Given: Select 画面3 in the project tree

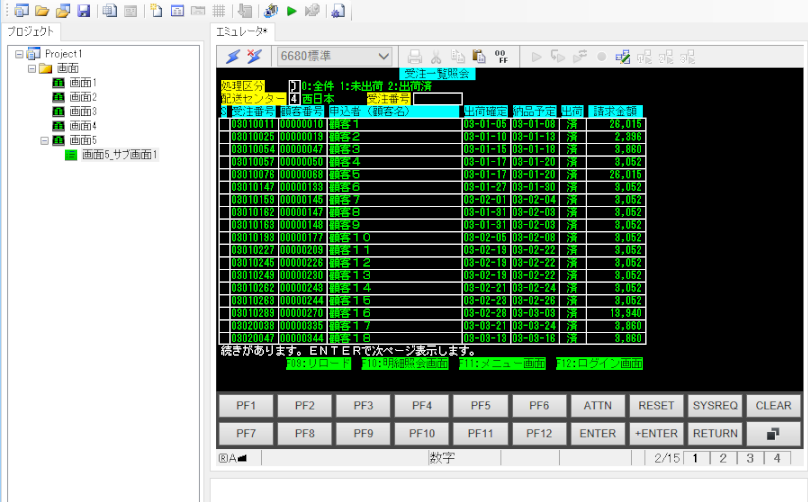Looking at the screenshot, I should (x=82, y=111).
